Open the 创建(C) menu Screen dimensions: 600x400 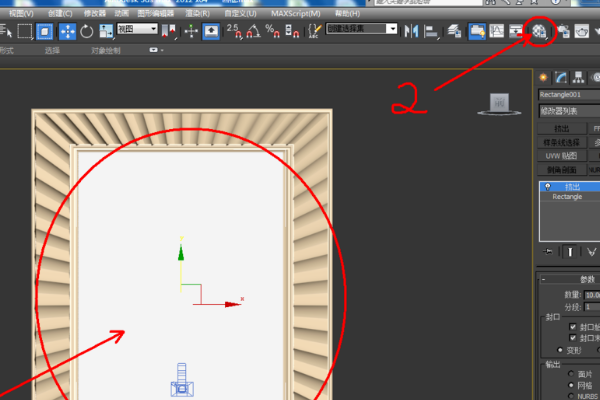tap(60, 14)
